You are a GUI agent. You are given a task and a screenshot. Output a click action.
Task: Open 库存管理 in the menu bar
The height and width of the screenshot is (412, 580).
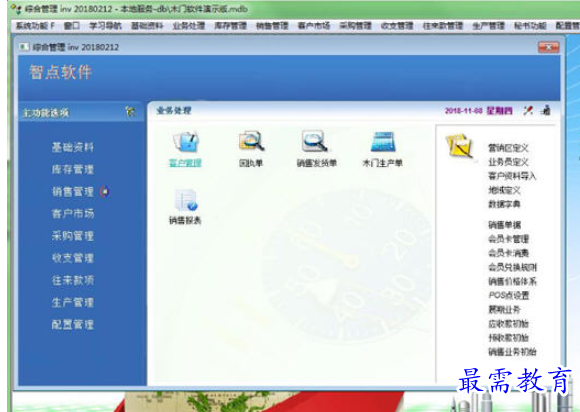(230, 26)
